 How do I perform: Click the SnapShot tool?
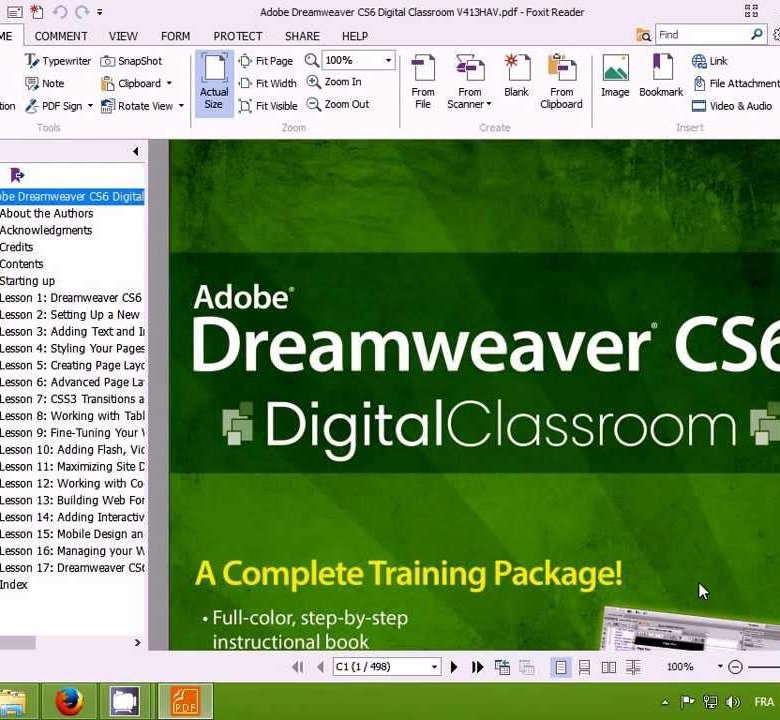point(131,61)
